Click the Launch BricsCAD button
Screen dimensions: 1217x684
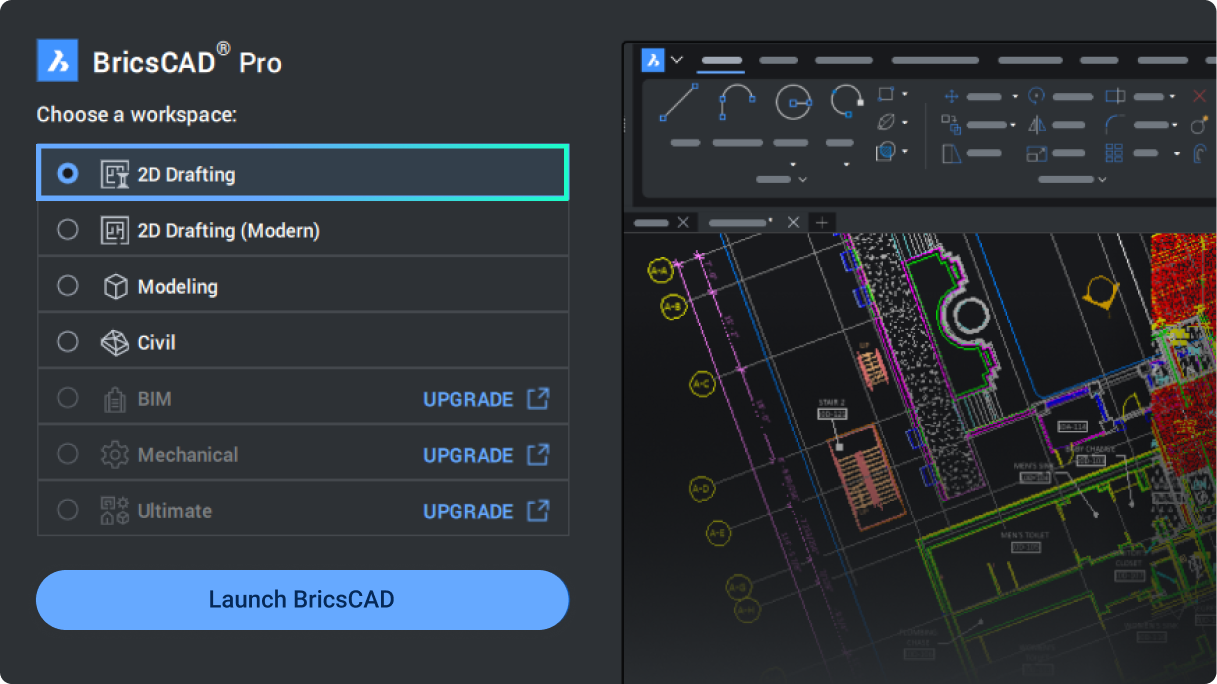302,600
